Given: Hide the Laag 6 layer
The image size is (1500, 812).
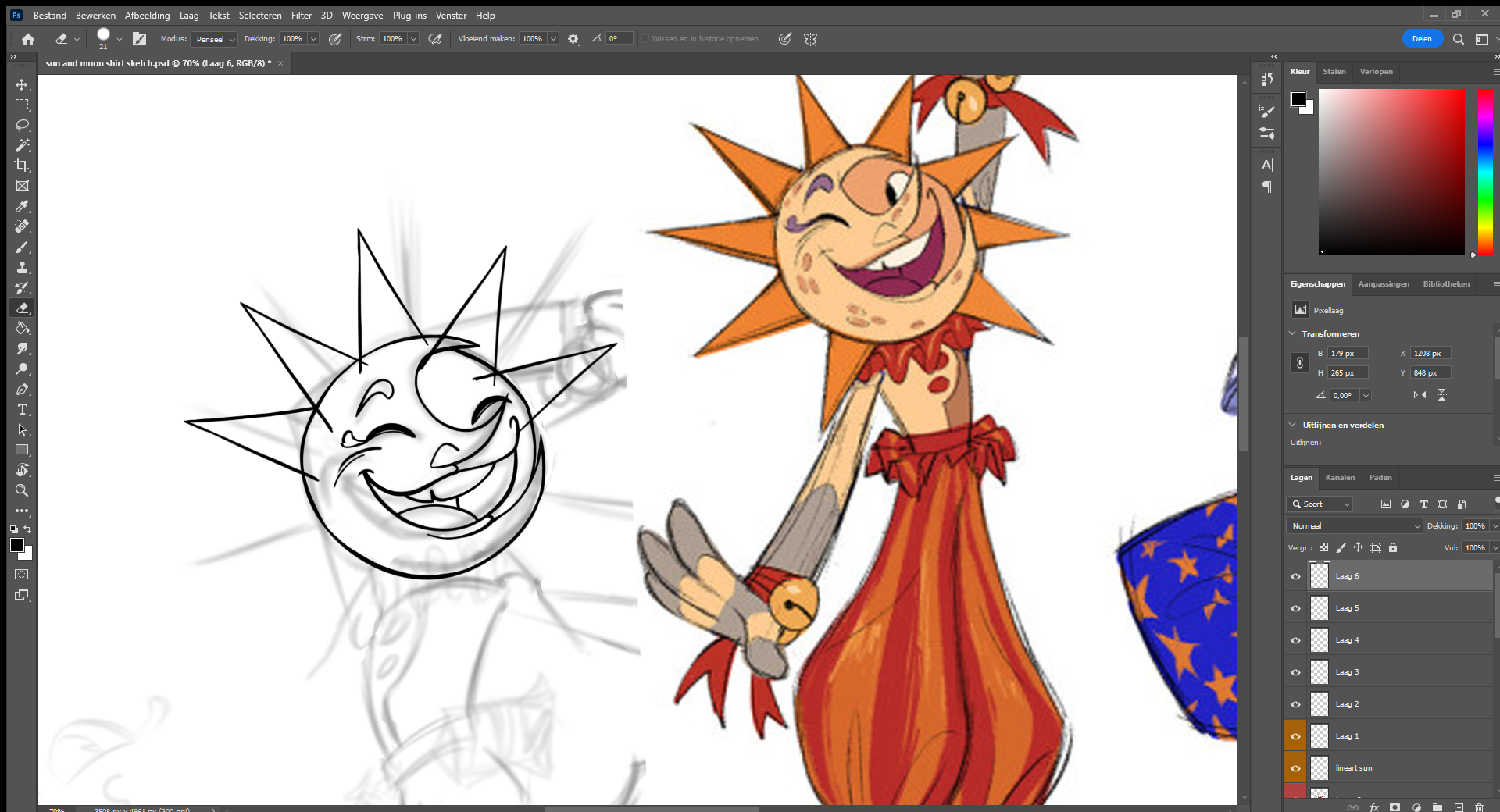Looking at the screenshot, I should [x=1295, y=576].
